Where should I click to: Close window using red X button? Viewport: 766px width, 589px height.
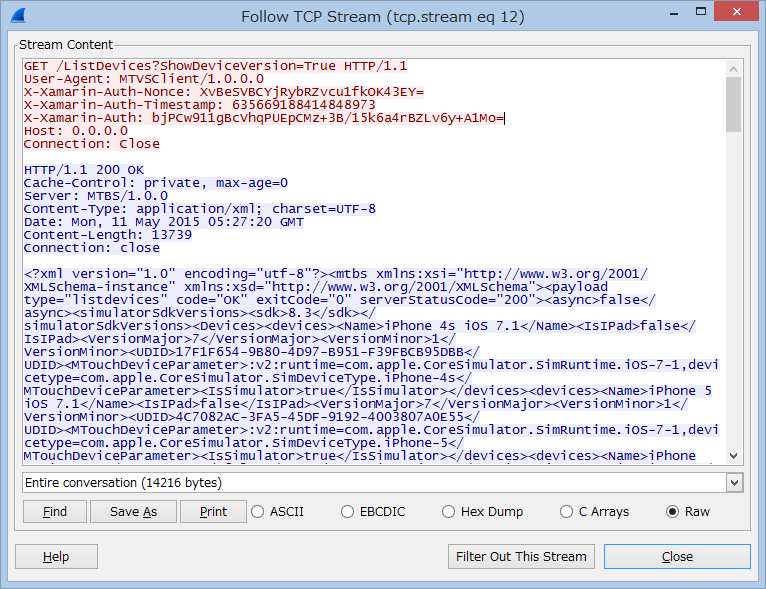[x=736, y=12]
